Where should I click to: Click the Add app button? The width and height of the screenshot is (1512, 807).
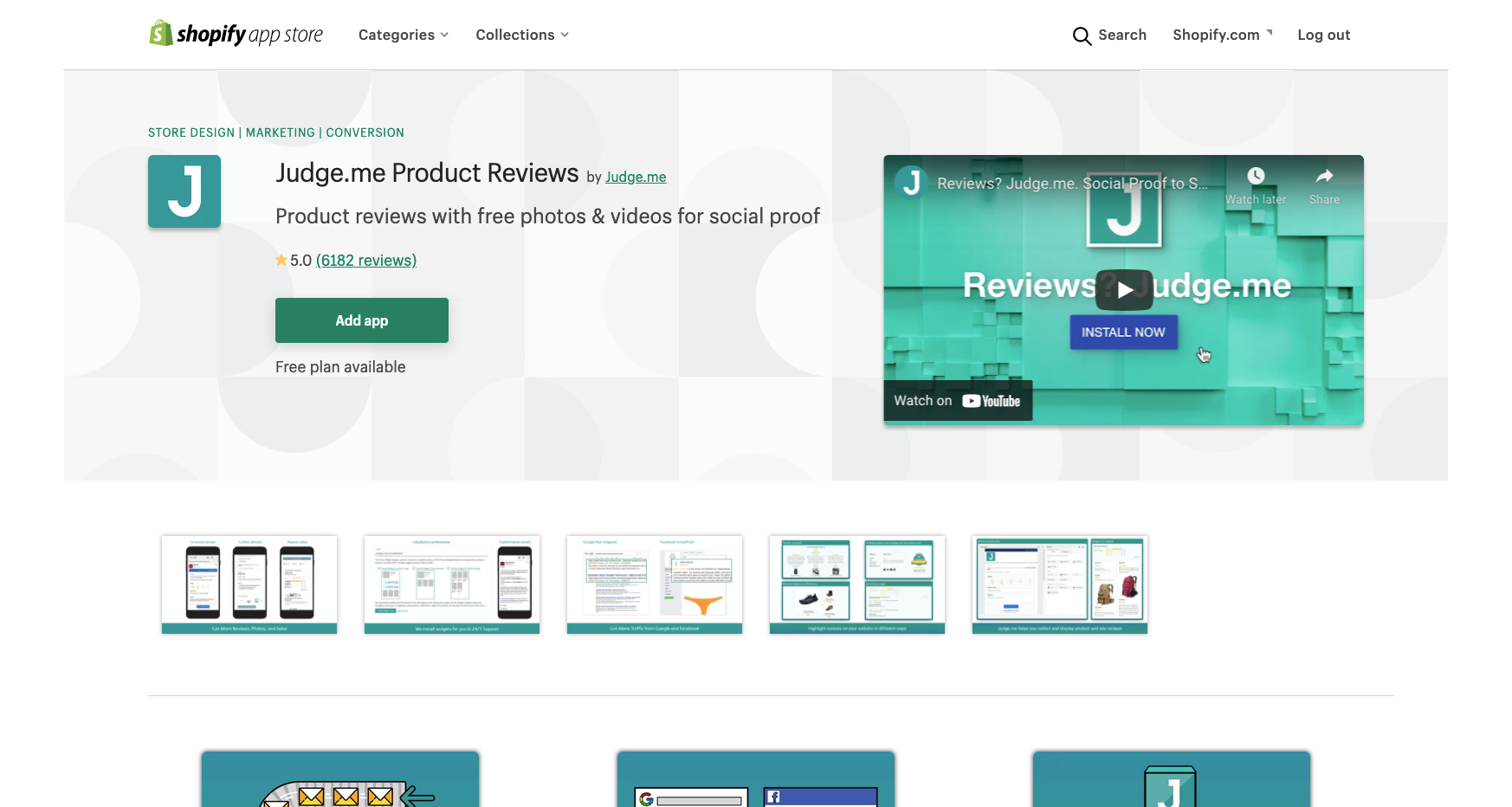[362, 320]
